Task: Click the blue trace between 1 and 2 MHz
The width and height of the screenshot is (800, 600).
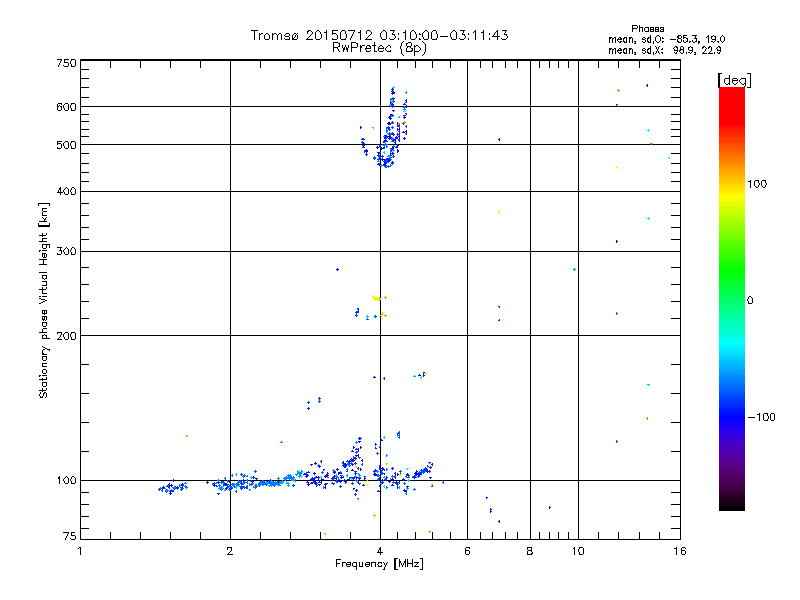Action: [x=173, y=488]
